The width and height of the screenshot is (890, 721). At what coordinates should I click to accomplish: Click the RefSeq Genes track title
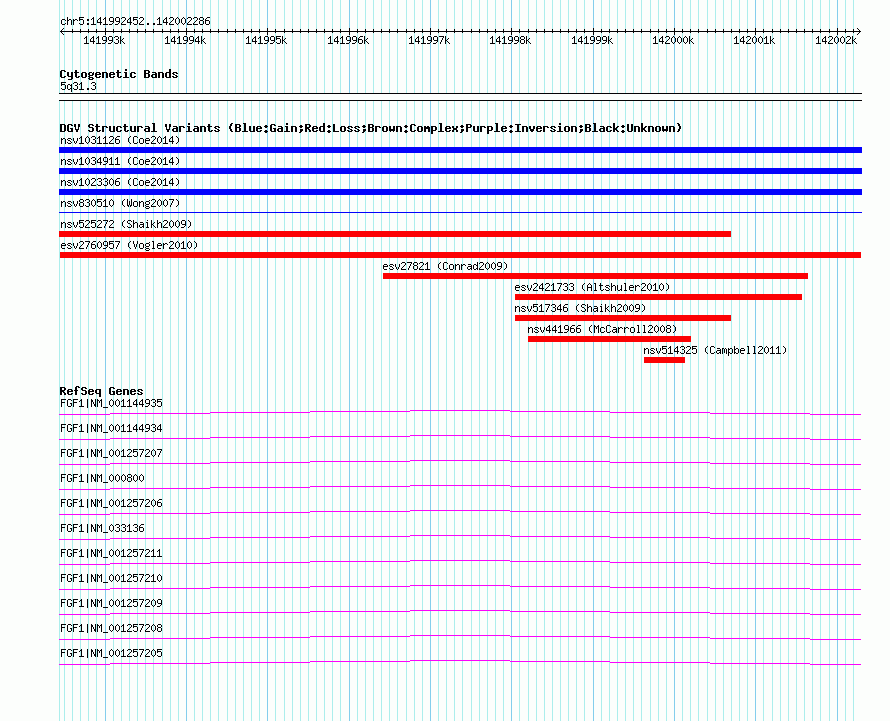click(x=101, y=391)
